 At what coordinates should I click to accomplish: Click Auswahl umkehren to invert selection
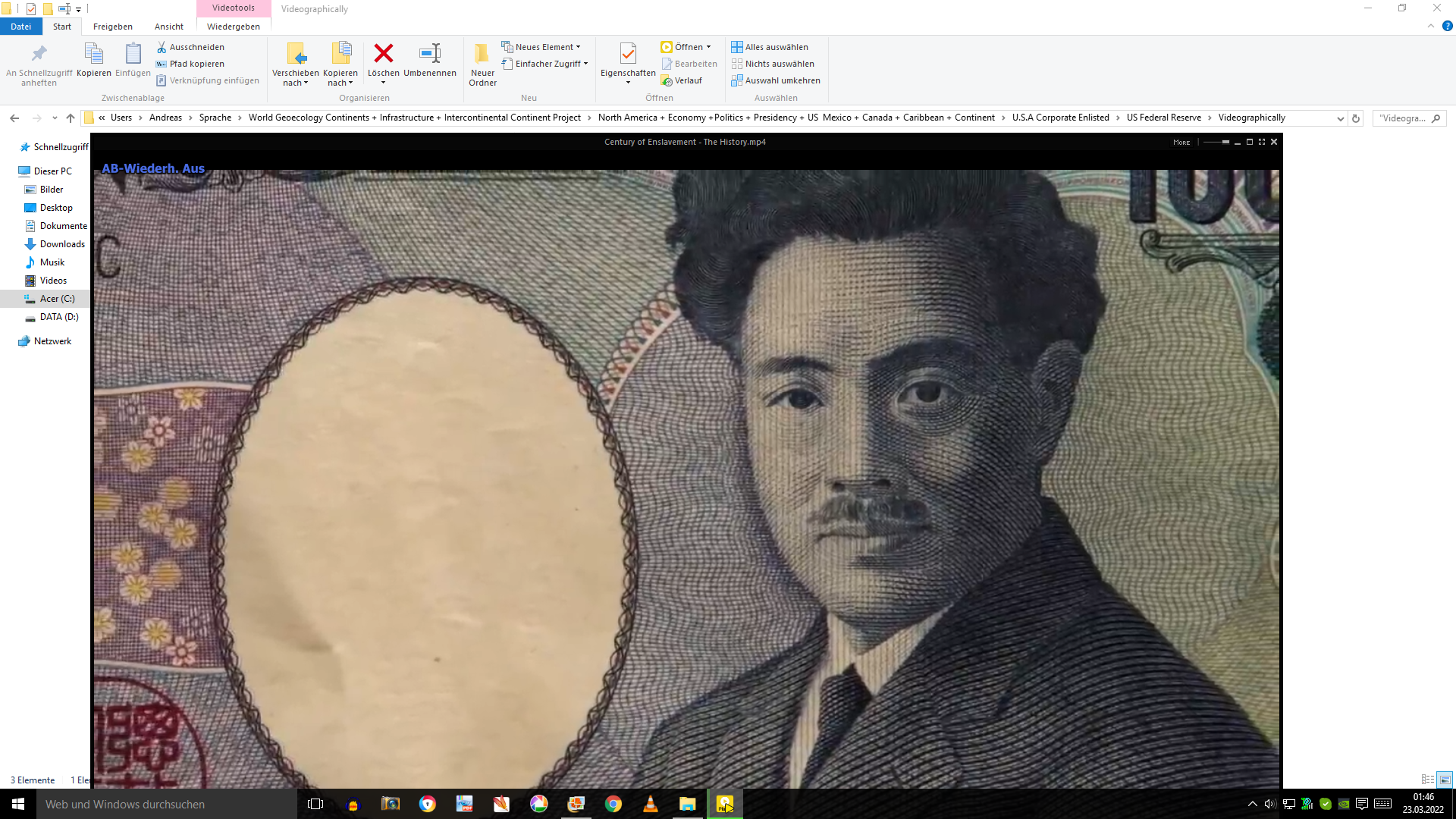click(776, 80)
